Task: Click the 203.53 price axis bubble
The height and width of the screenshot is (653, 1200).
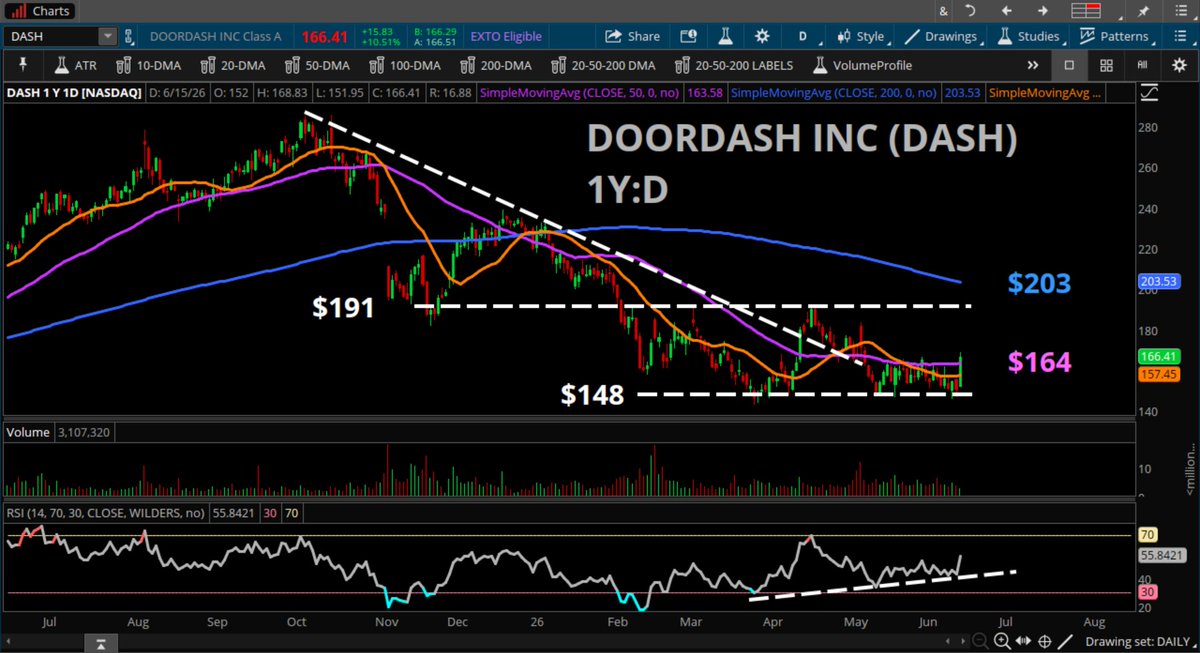Action: pos(1159,283)
